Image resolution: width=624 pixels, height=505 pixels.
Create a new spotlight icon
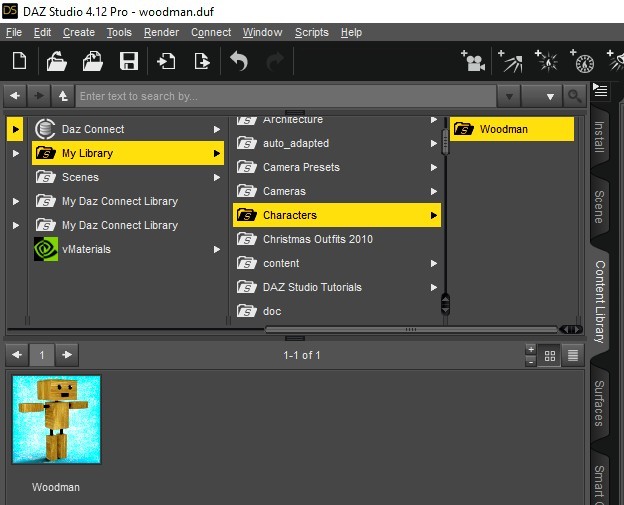510,61
